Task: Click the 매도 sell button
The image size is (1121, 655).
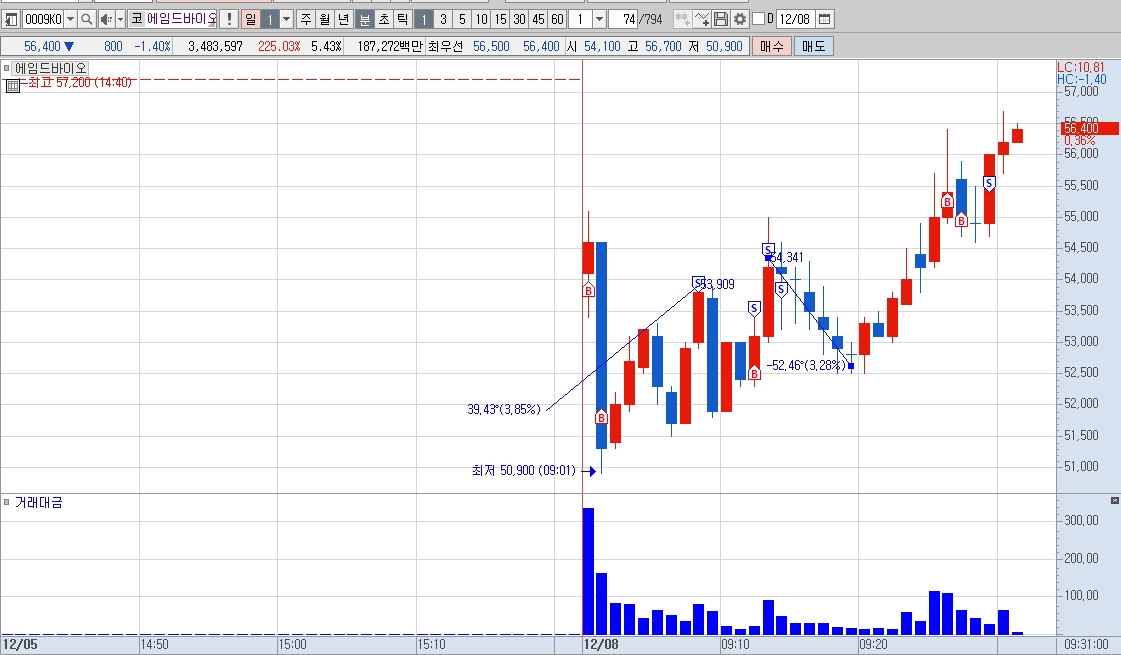Action: 813,46
